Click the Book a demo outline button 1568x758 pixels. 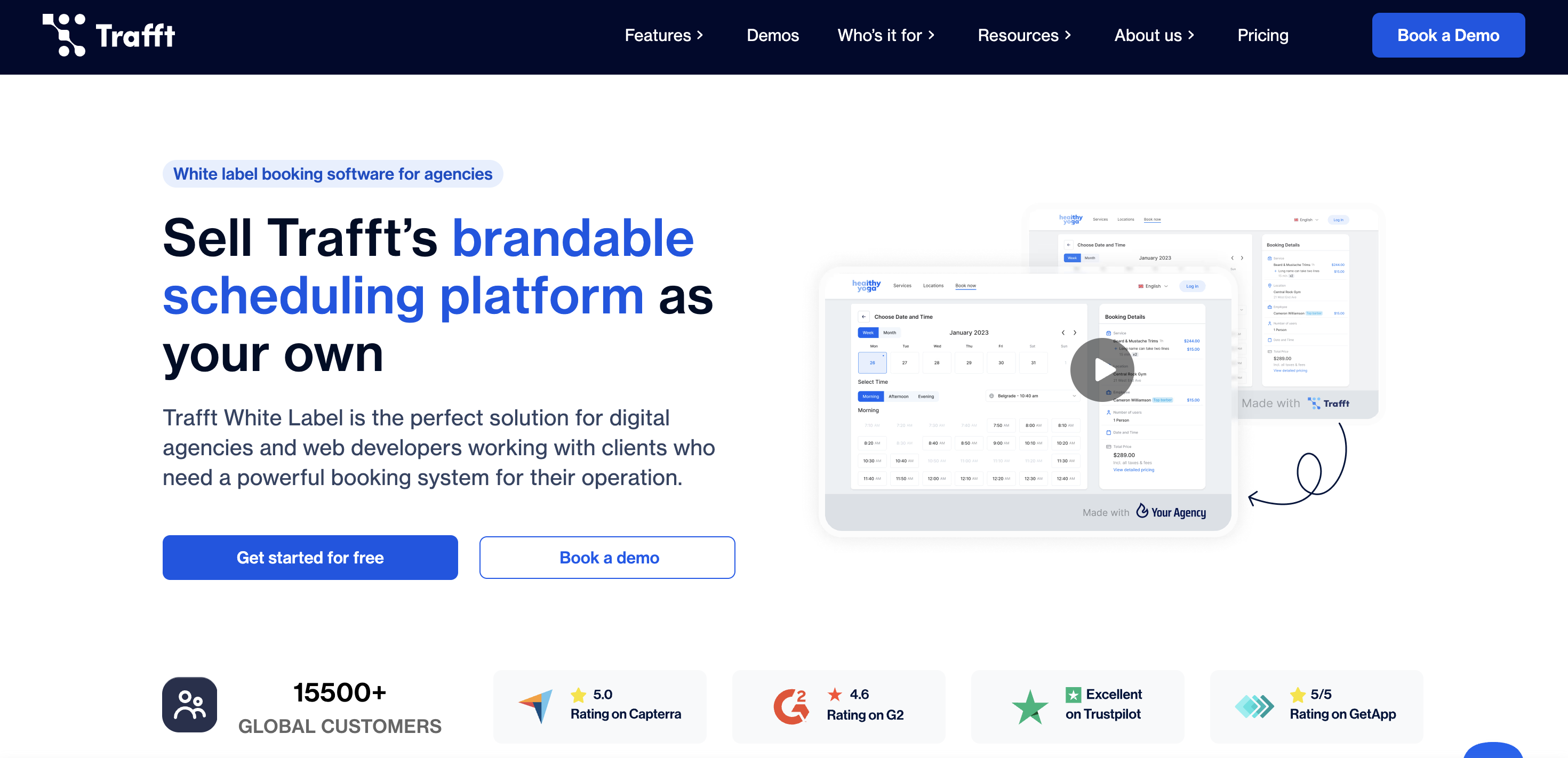click(x=607, y=557)
